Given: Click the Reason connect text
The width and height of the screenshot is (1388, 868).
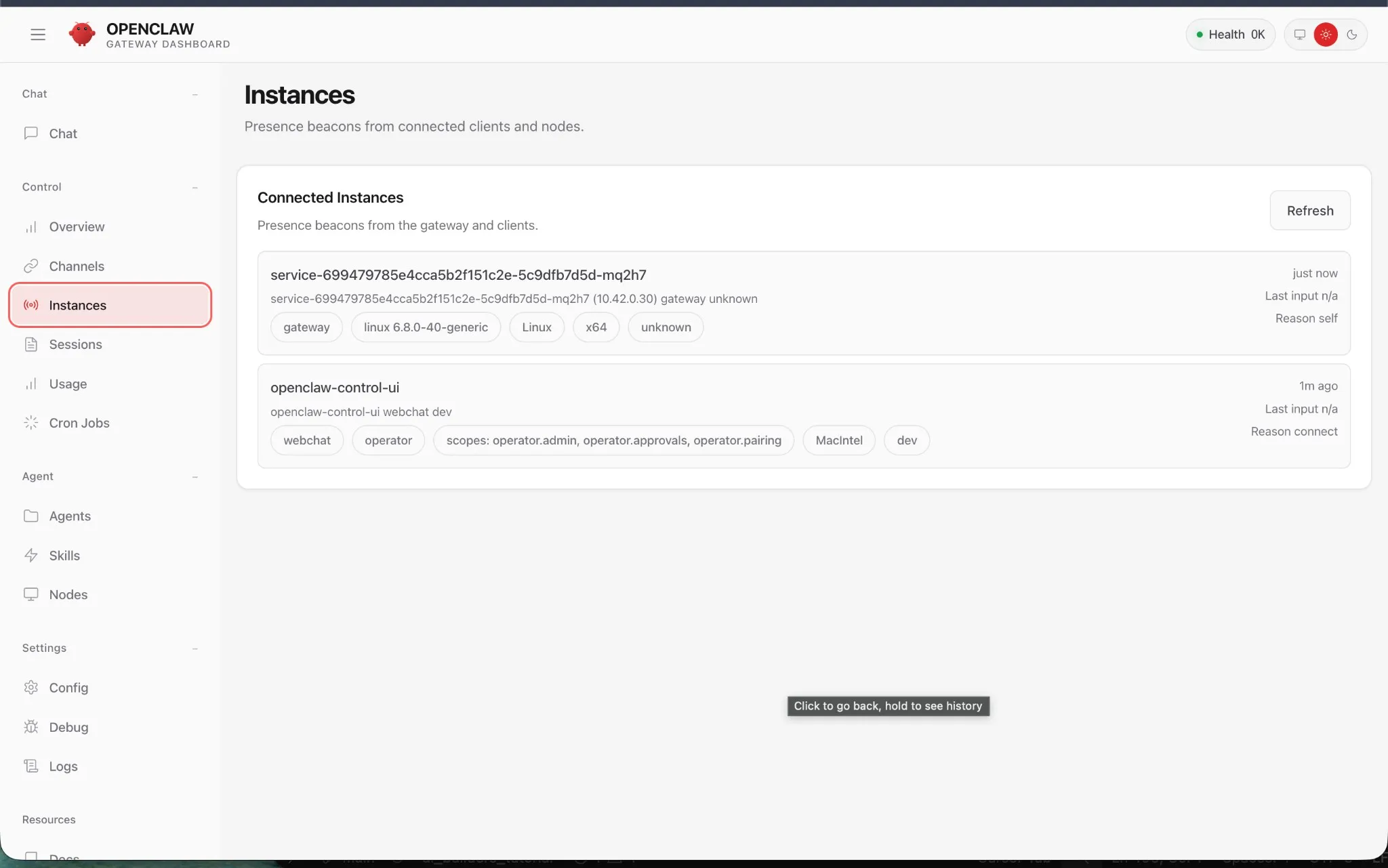Looking at the screenshot, I should [x=1294, y=432].
